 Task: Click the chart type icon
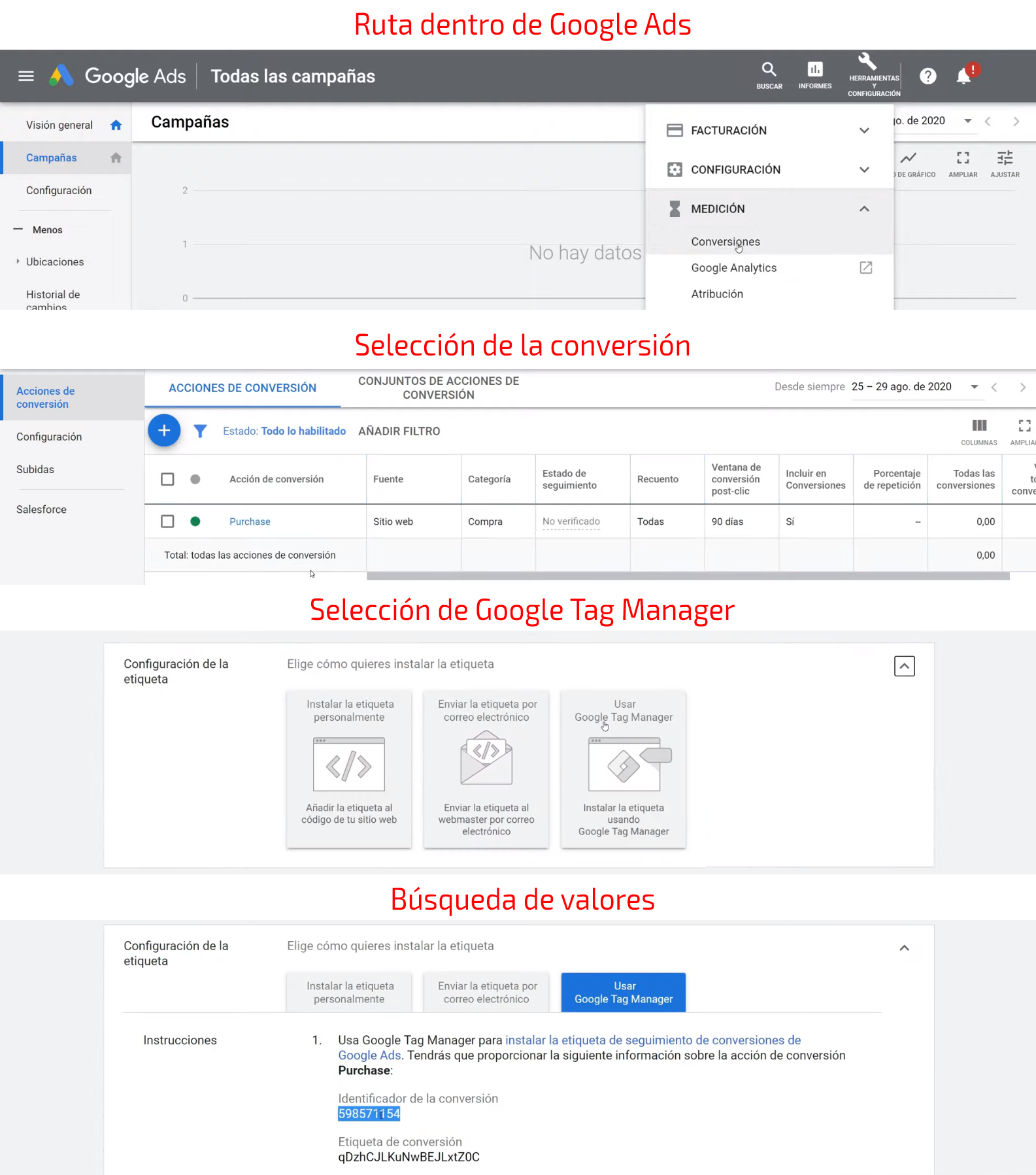click(x=909, y=157)
